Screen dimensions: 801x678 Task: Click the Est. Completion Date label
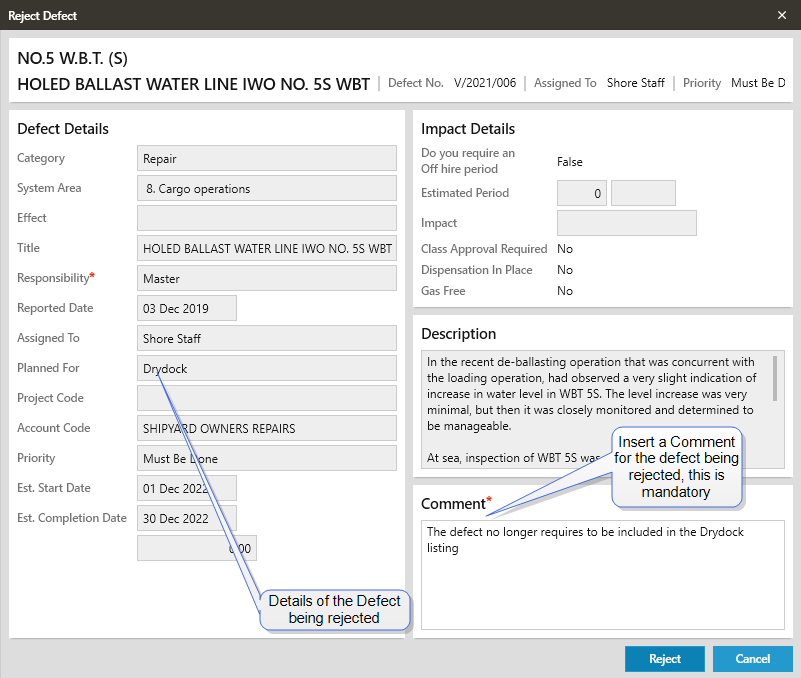click(72, 518)
